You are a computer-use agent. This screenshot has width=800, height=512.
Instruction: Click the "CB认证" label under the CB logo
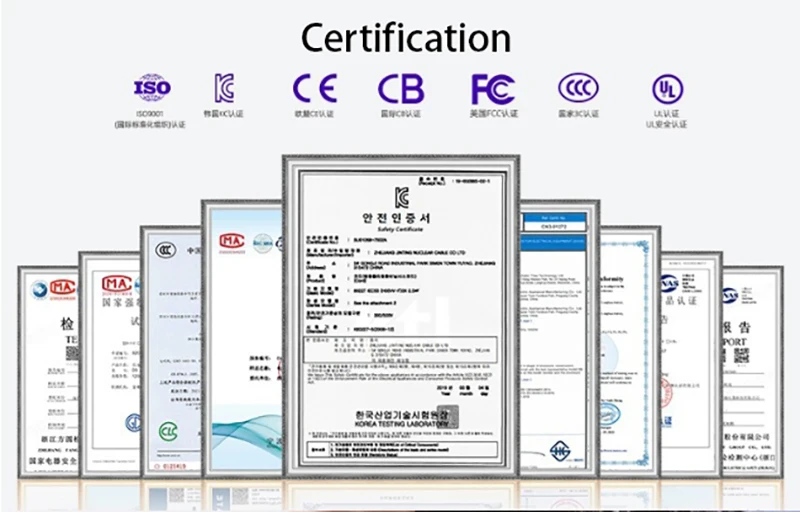tap(401, 114)
